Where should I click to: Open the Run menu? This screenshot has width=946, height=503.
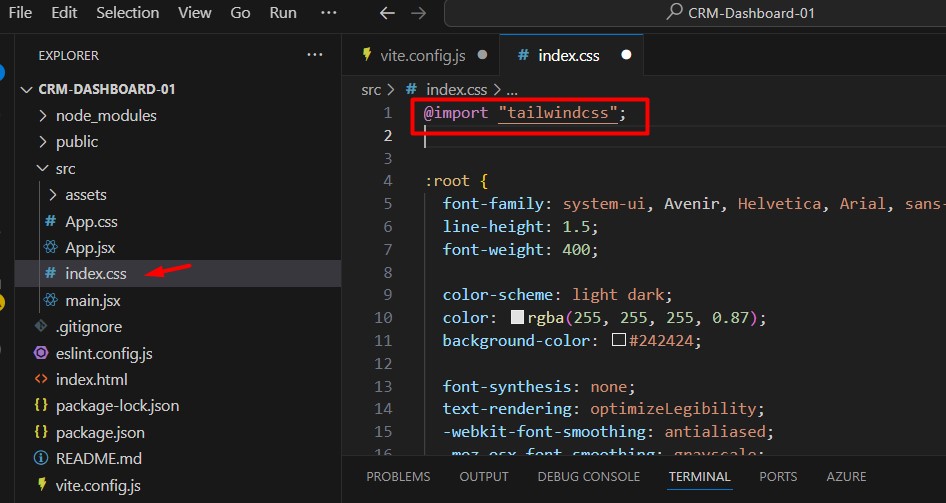[283, 13]
